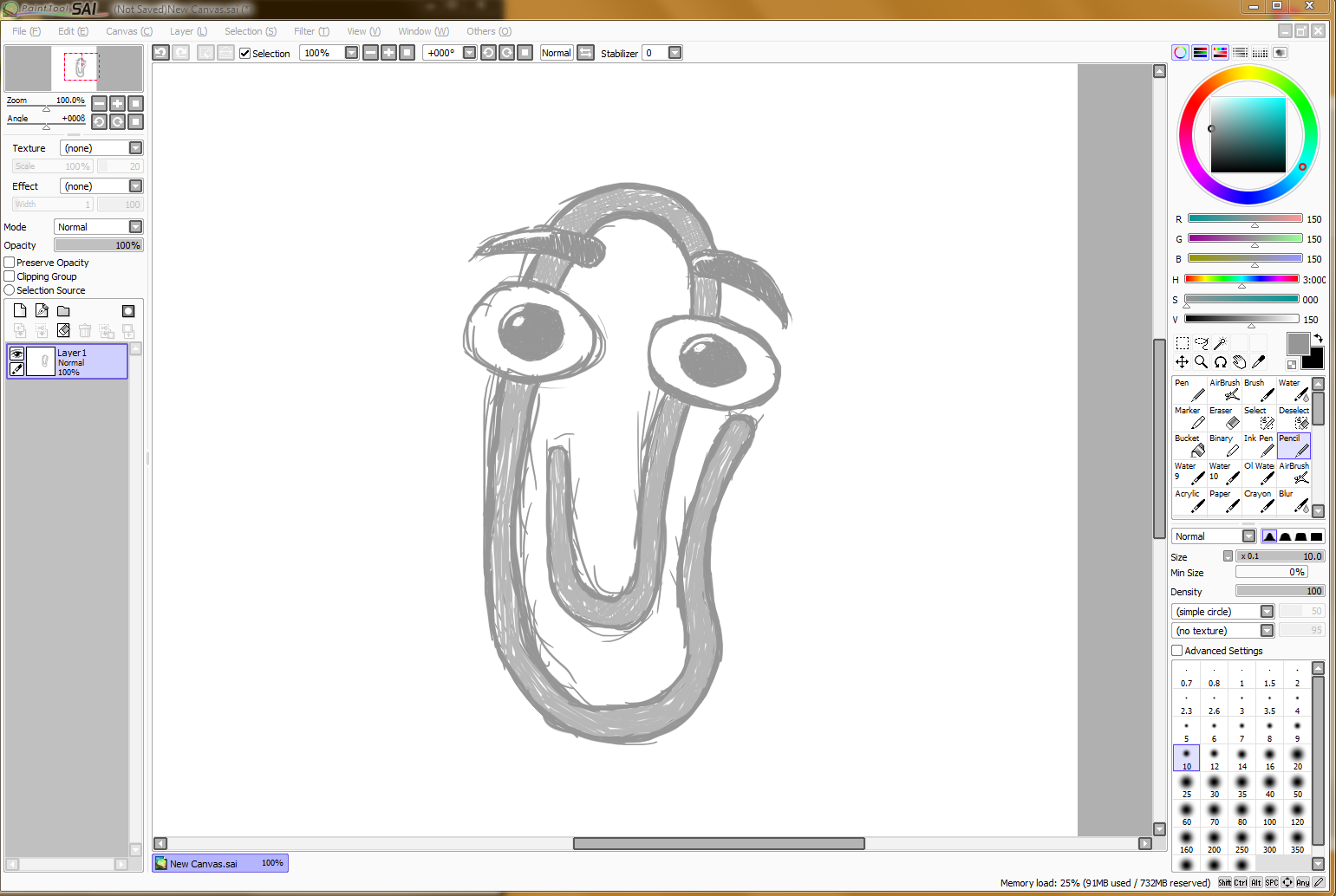Create a new layer folder
This screenshot has height=896, width=1336.
pos(63,310)
